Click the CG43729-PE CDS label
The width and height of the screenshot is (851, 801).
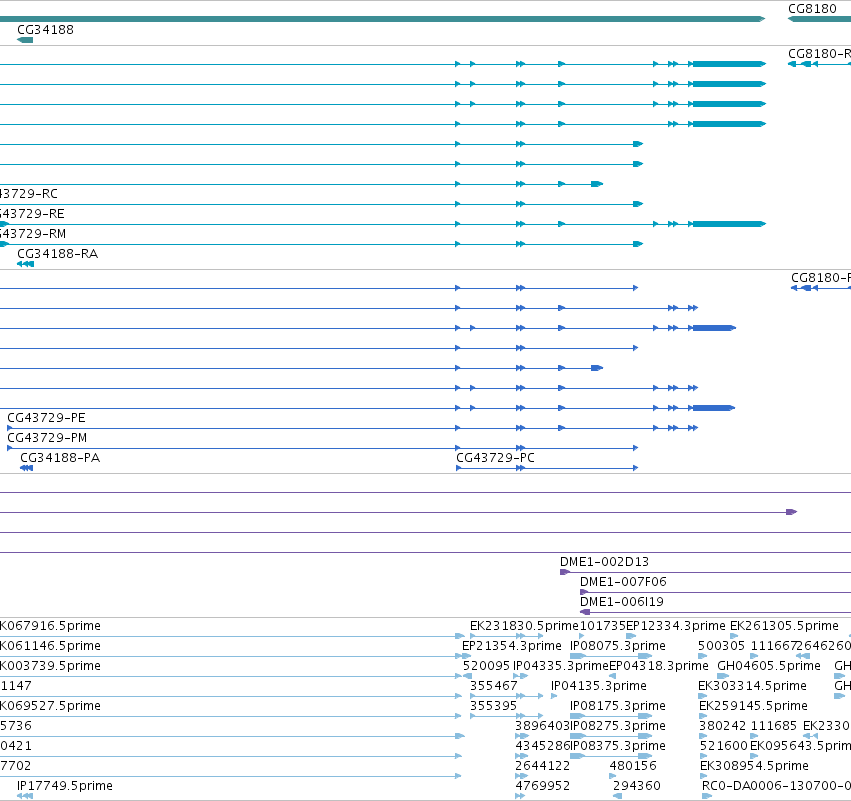tap(46, 418)
